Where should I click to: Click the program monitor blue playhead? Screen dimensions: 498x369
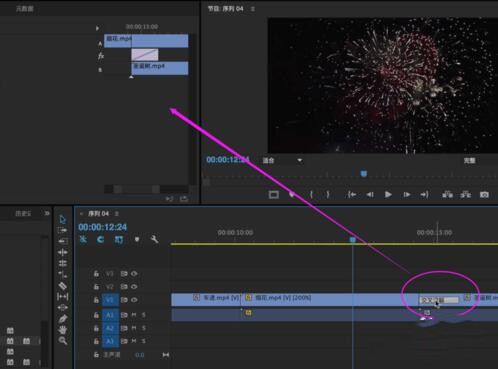pos(364,174)
